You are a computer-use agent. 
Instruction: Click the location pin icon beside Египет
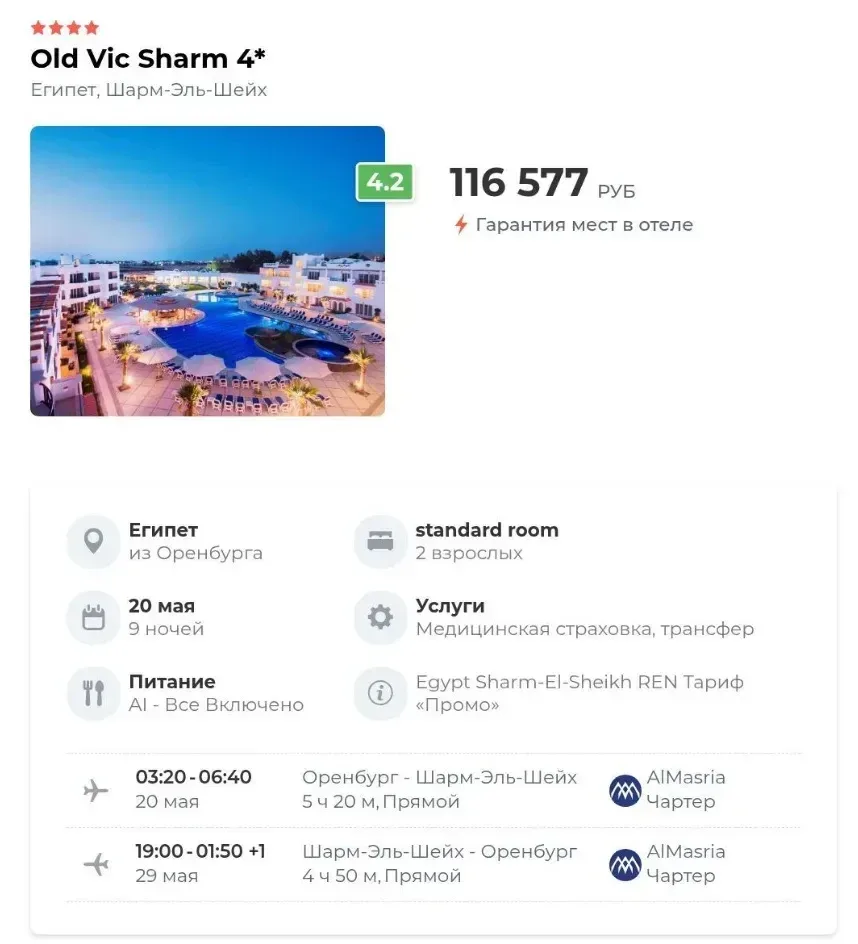pyautogui.click(x=93, y=541)
